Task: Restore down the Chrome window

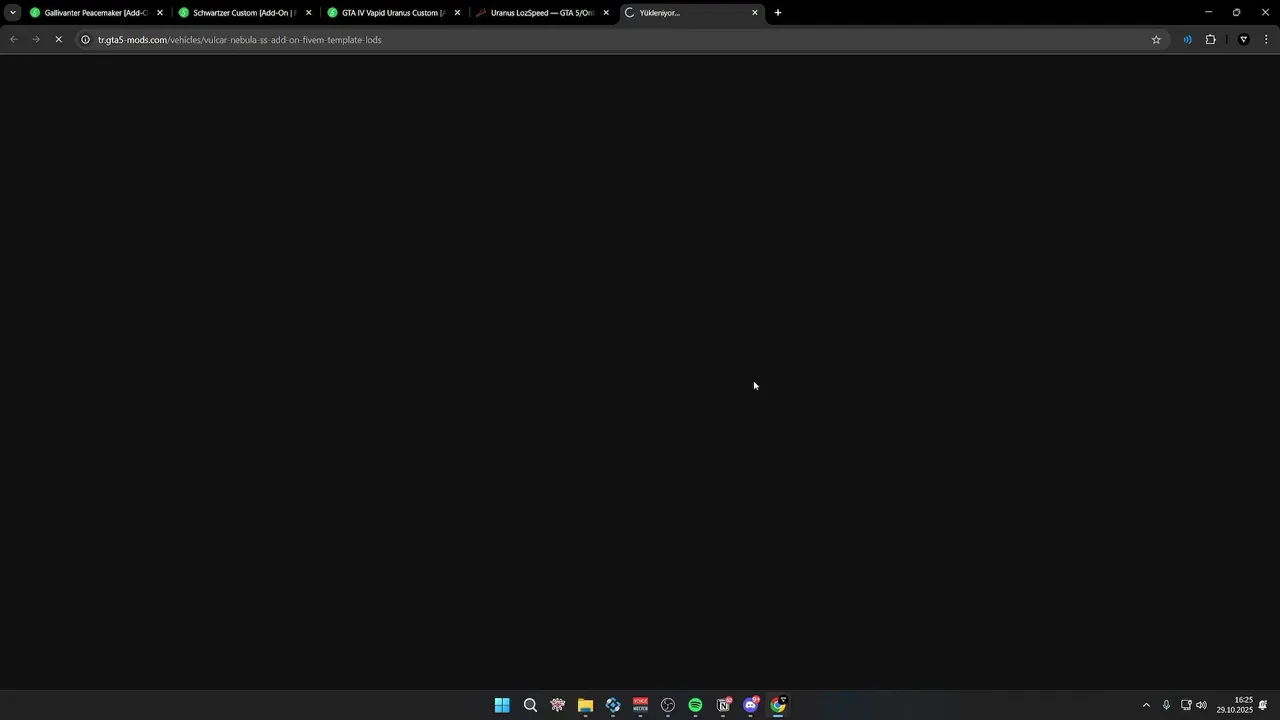Action: pyautogui.click(x=1236, y=12)
